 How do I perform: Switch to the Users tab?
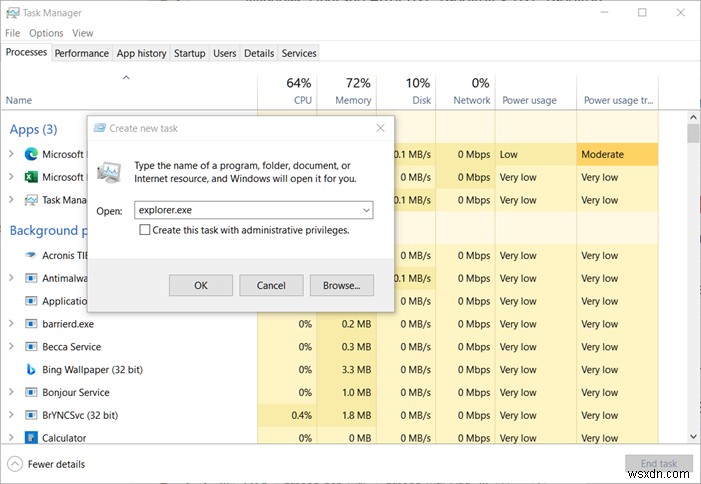pyautogui.click(x=224, y=53)
